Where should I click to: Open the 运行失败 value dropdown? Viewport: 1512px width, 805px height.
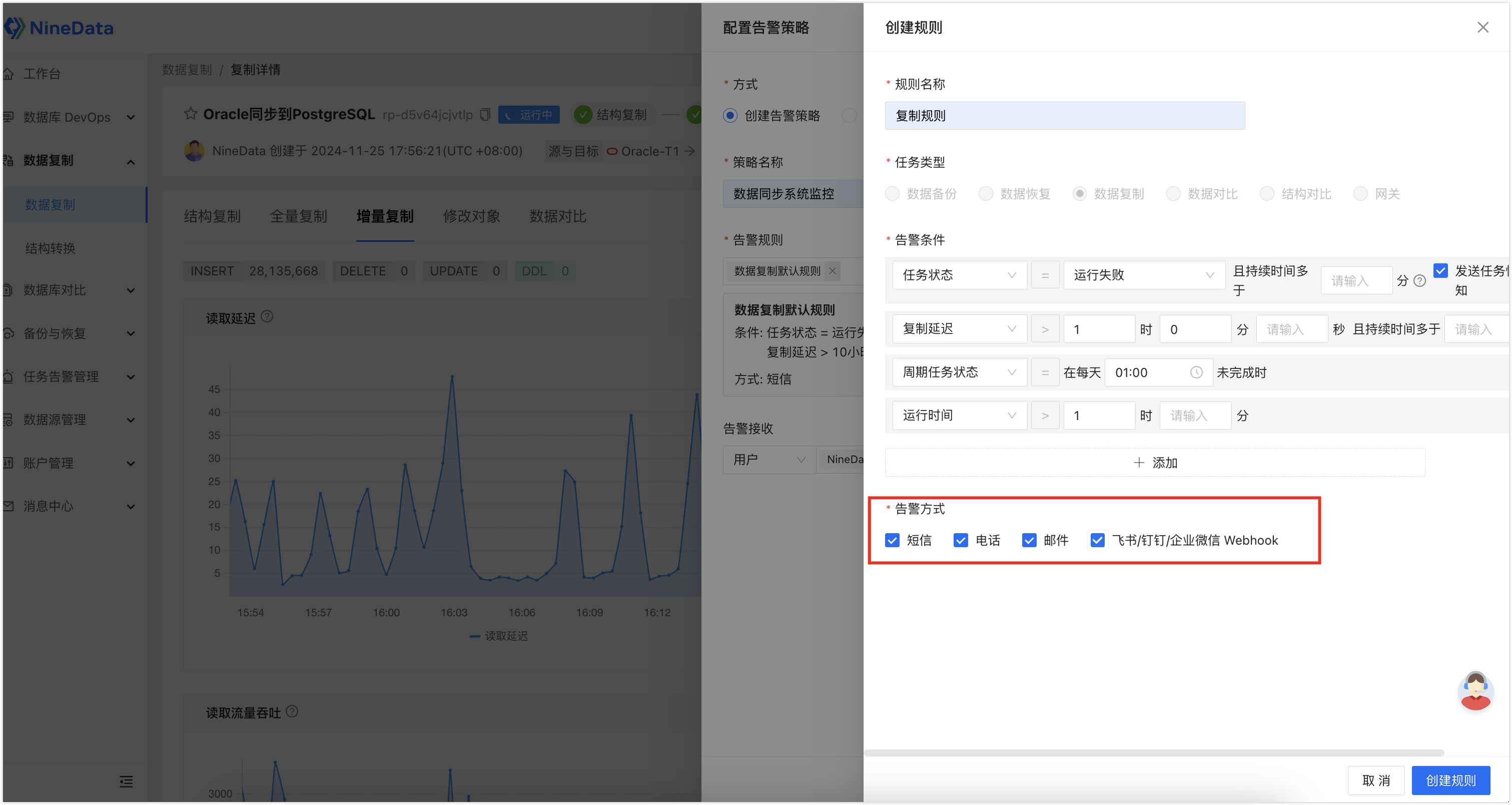coord(1144,275)
